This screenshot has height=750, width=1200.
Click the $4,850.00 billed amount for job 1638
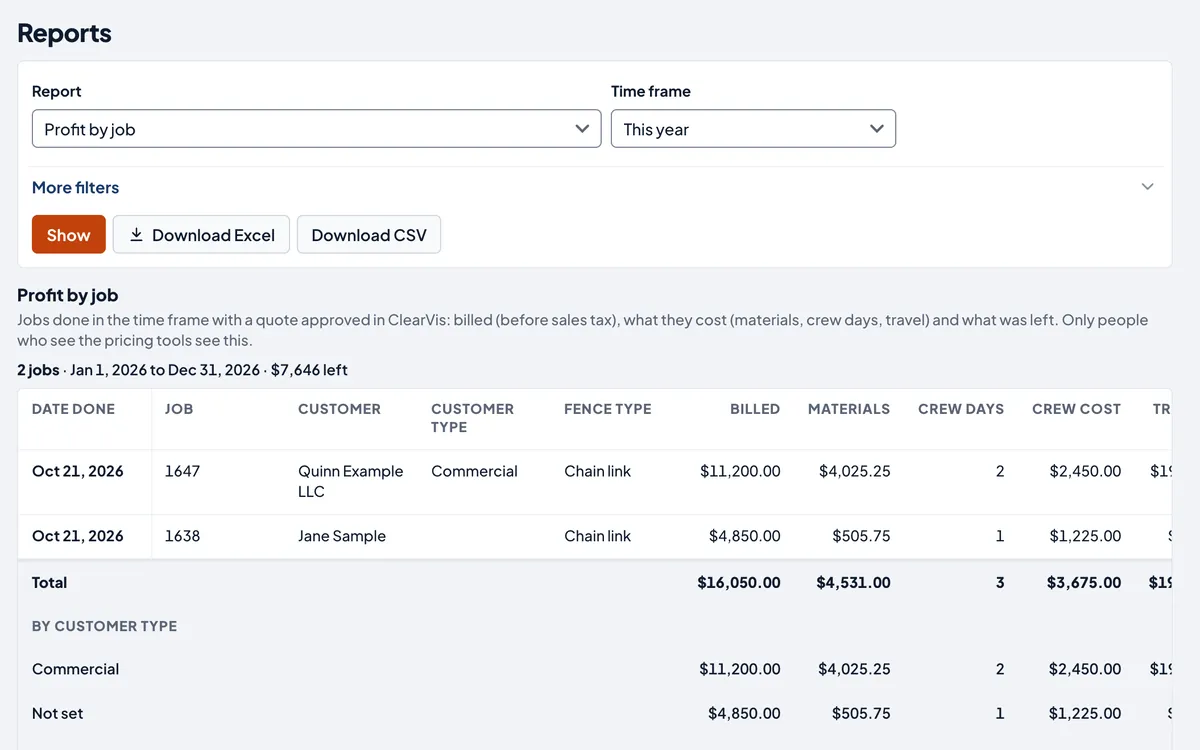tap(745, 536)
